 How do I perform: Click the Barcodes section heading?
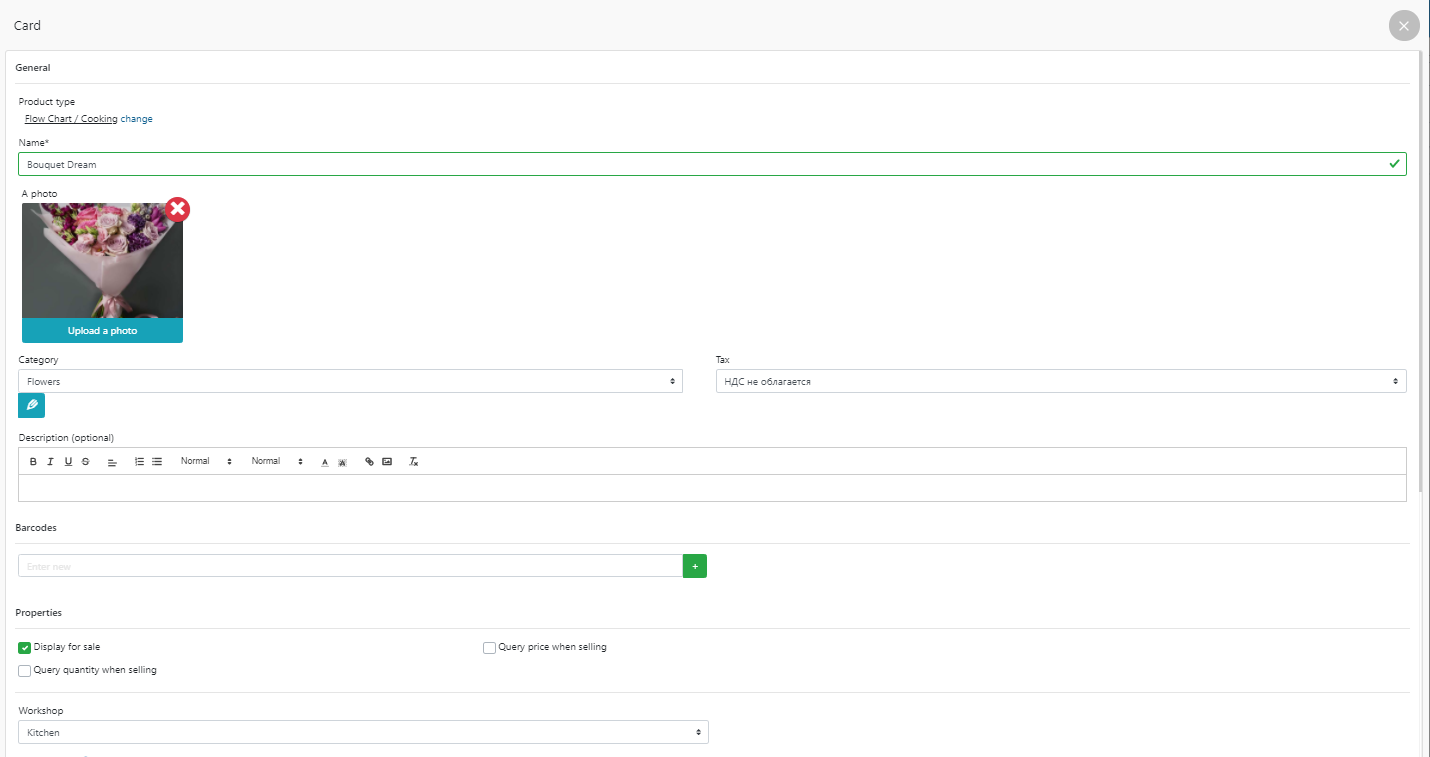tap(36, 527)
